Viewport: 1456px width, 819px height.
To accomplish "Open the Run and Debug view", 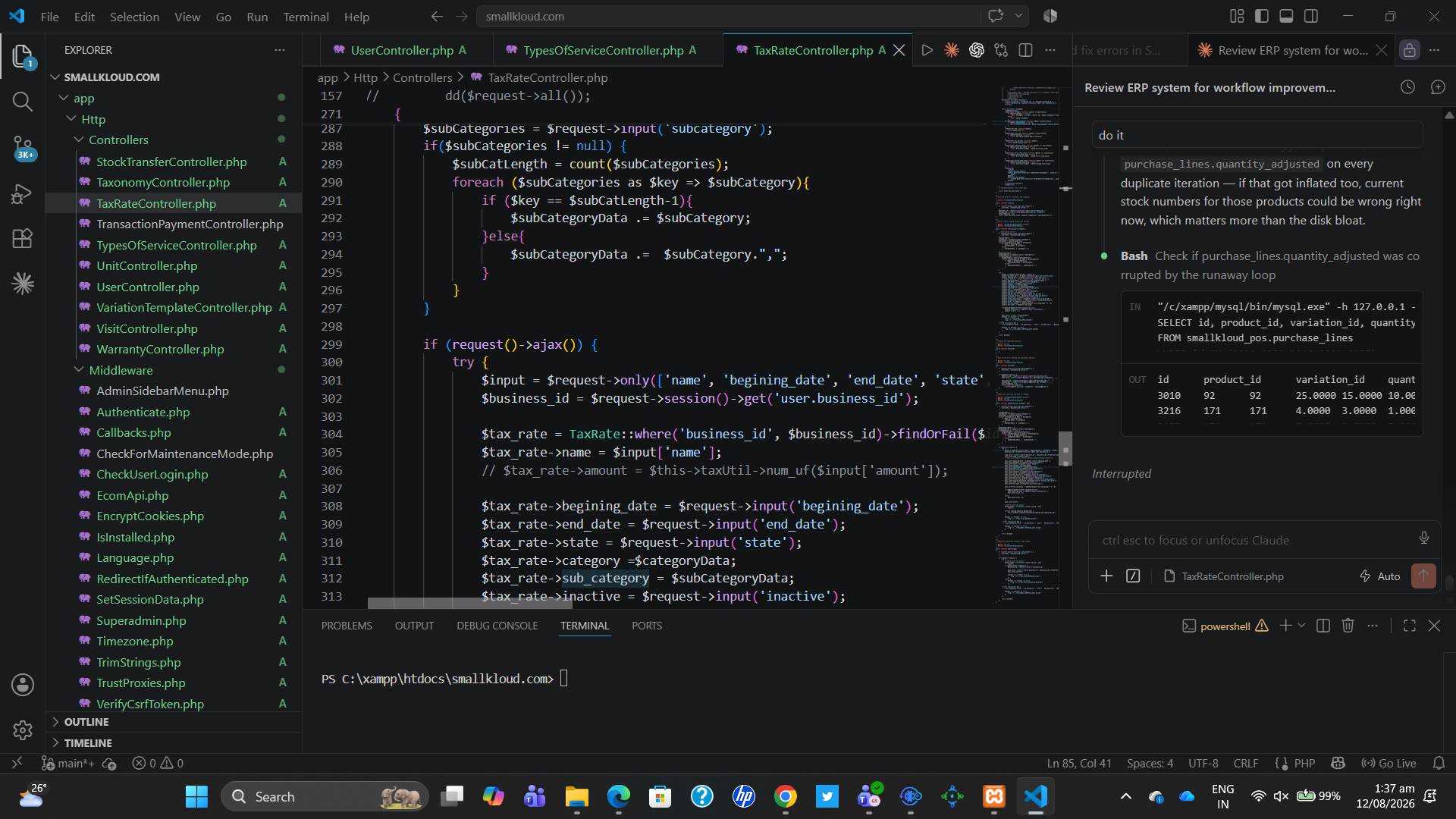I will pyautogui.click(x=22, y=194).
